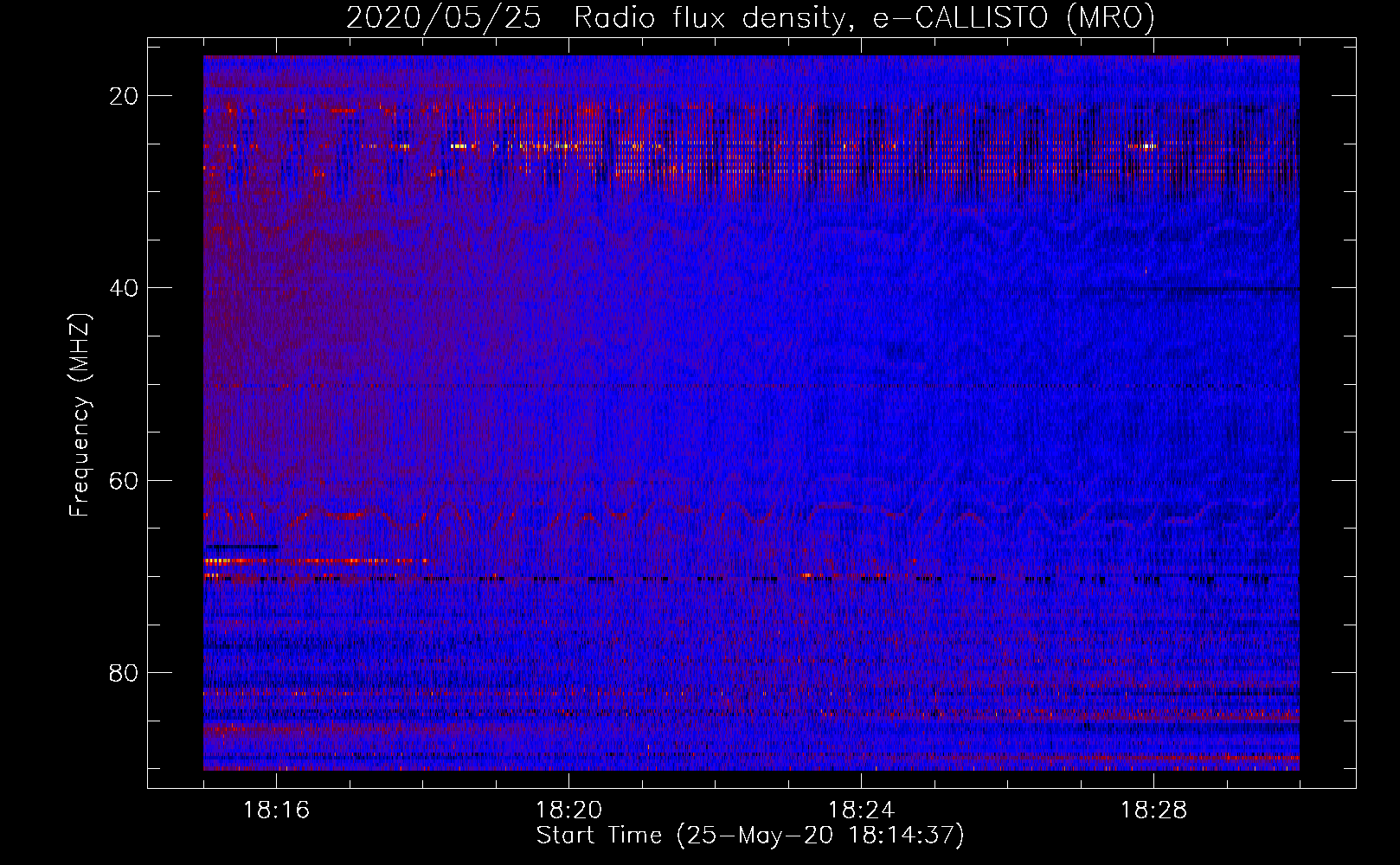Click the 18:28 time tick label
Image resolution: width=1400 pixels, height=865 pixels.
(1153, 811)
